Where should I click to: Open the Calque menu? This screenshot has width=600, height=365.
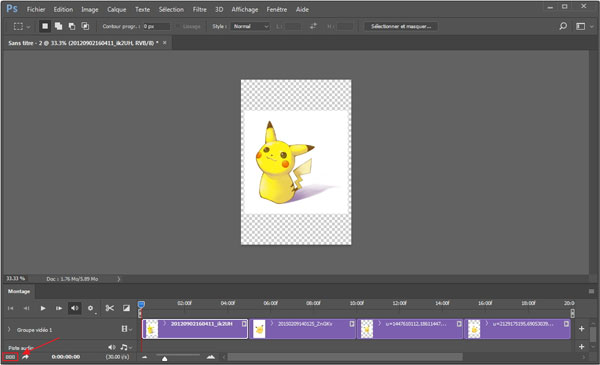coord(116,10)
